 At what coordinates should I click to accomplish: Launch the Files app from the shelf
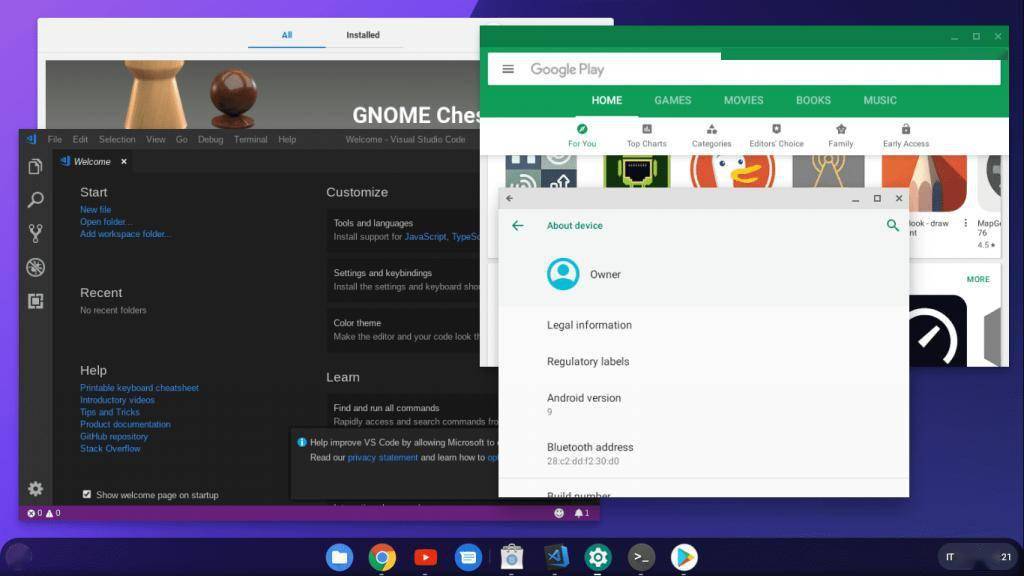pyautogui.click(x=339, y=557)
